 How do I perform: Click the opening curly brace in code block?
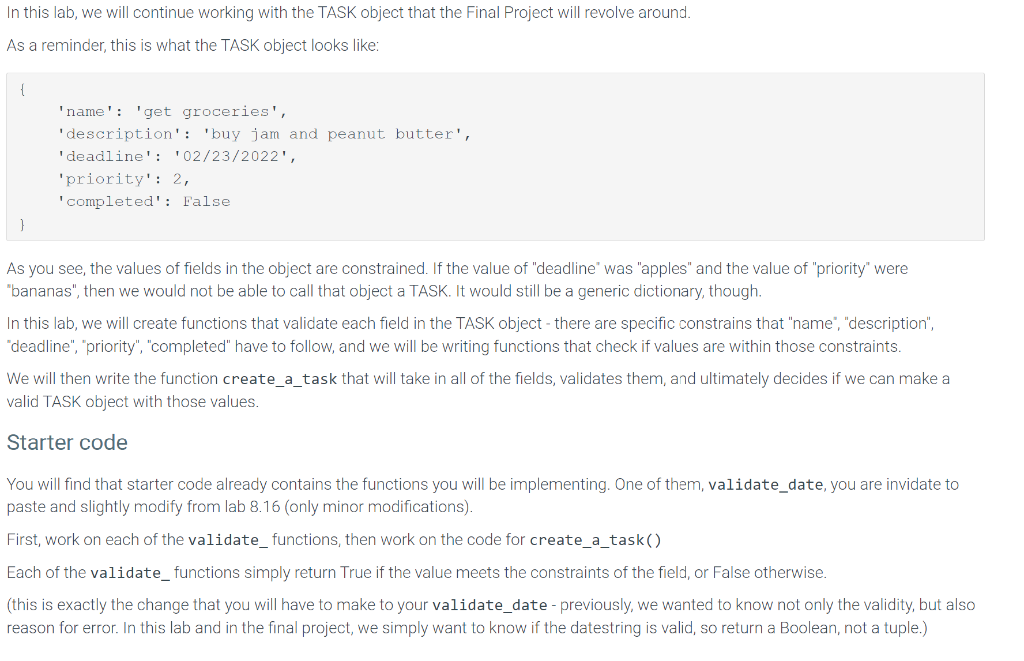(x=23, y=89)
